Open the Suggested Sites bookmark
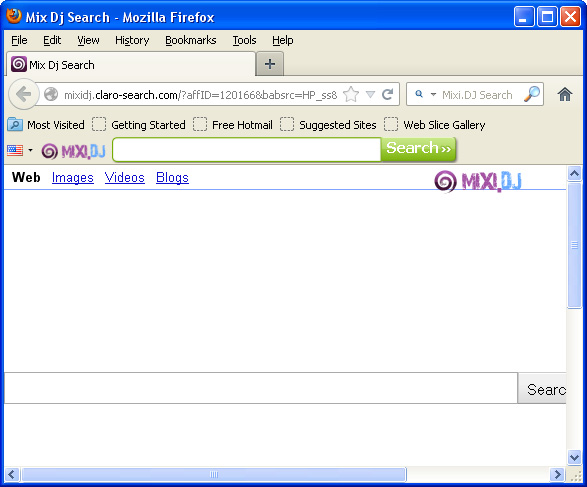 click(328, 125)
